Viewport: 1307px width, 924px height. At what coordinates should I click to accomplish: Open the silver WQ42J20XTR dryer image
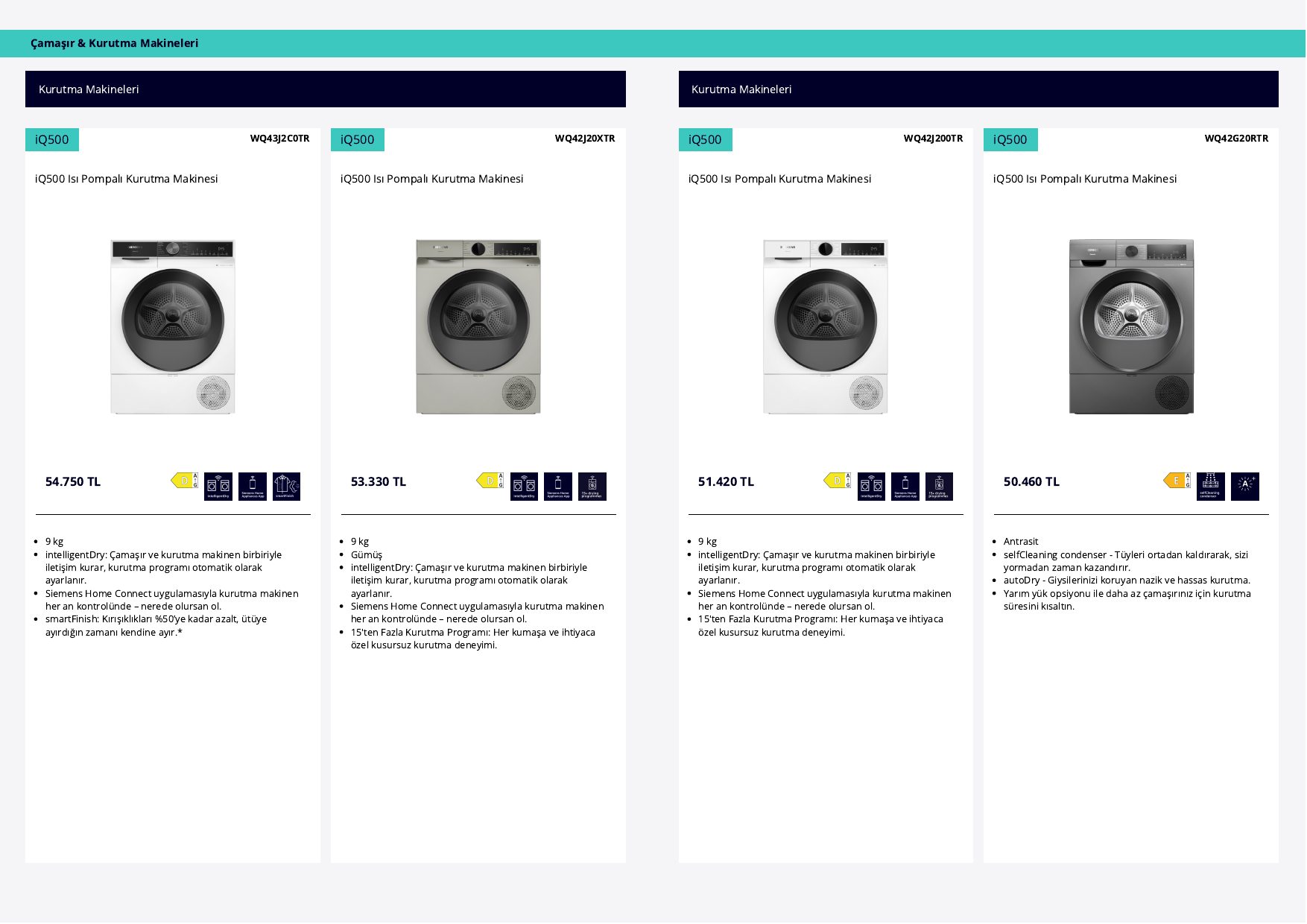click(x=478, y=326)
